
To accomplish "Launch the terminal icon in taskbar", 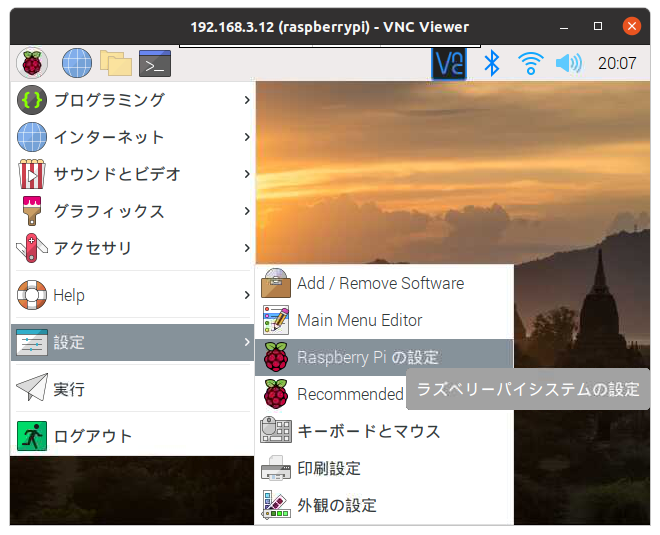I will [155, 64].
